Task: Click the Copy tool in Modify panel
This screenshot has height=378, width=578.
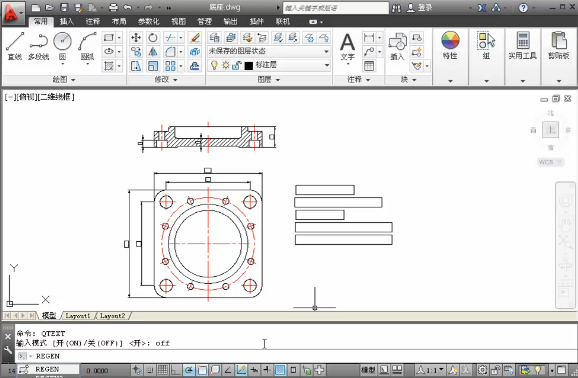Action: click(136, 52)
